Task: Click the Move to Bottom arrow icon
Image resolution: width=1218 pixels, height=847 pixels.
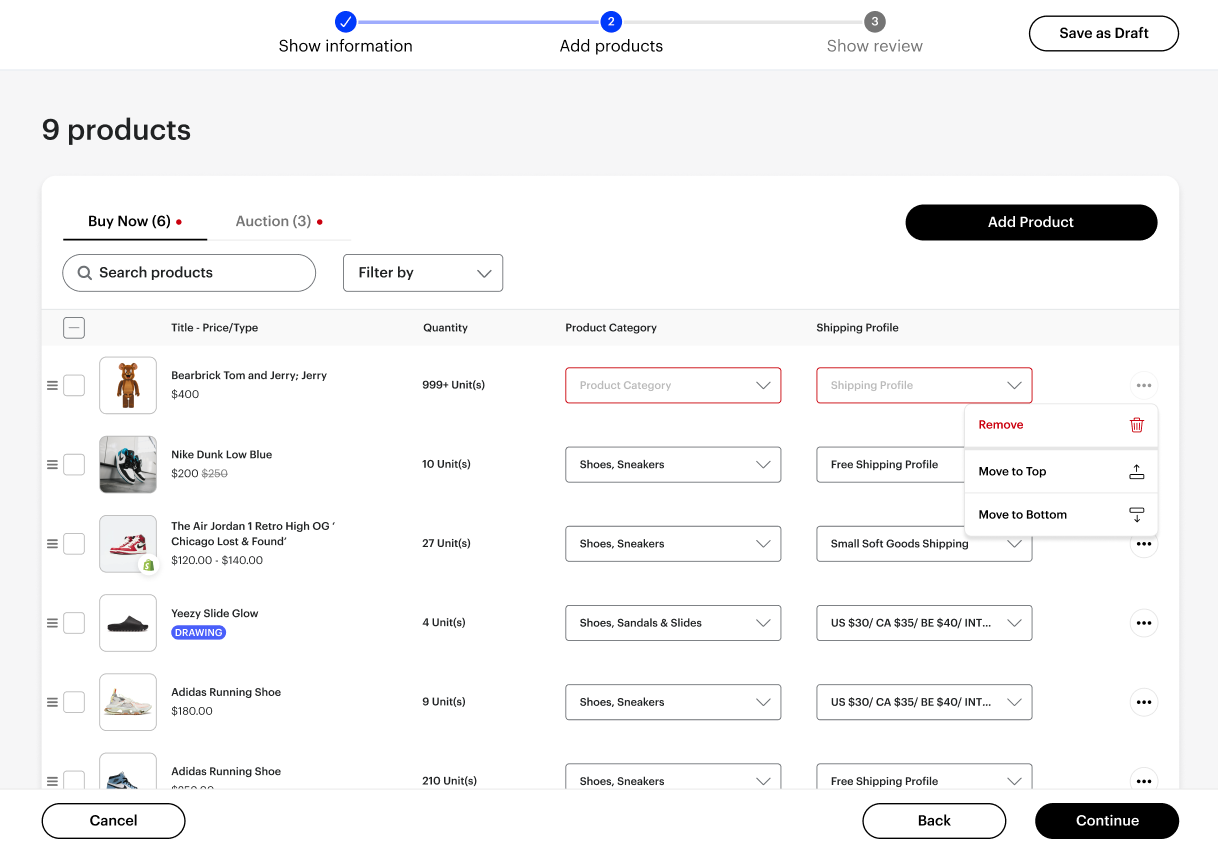Action: coord(1136,515)
